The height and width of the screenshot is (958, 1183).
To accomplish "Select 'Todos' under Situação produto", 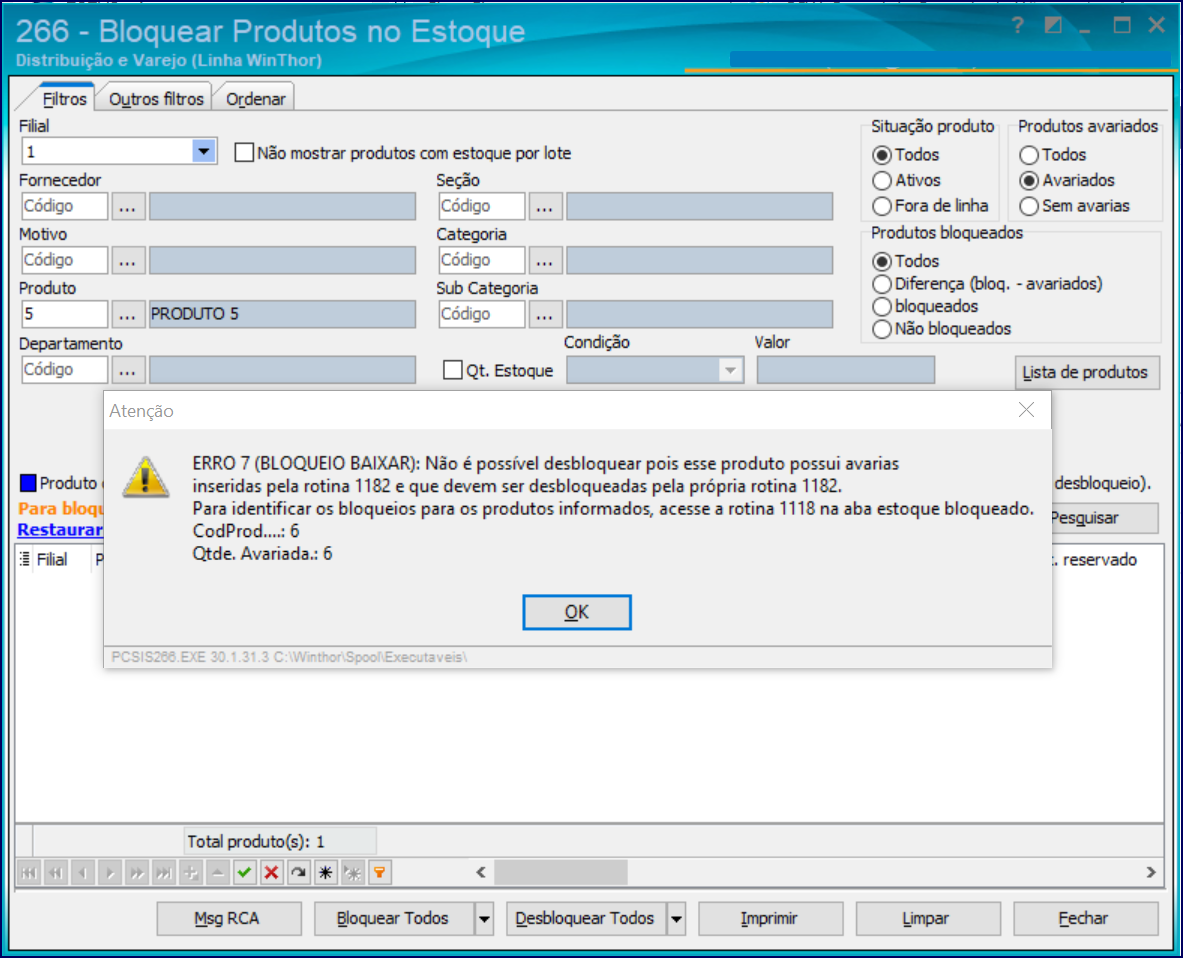I will [881, 155].
